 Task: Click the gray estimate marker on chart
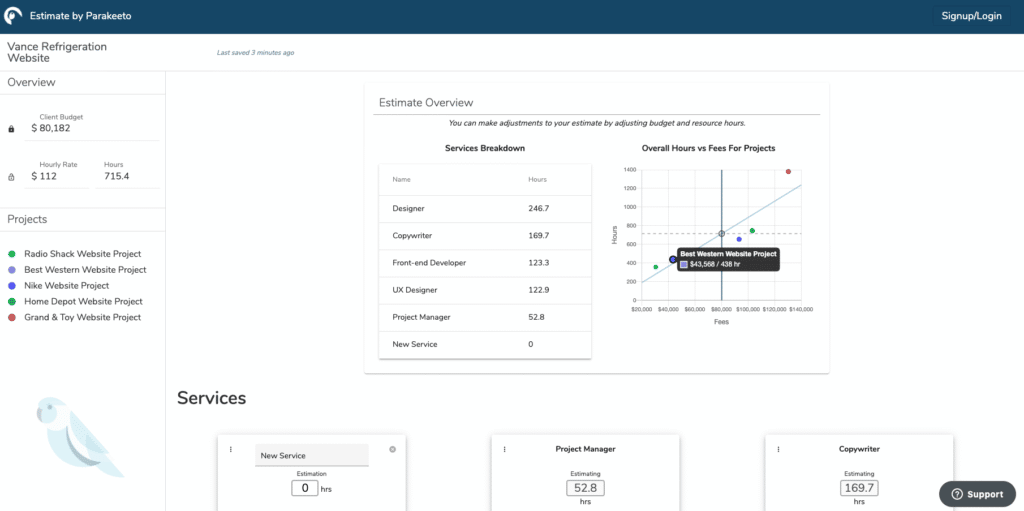[x=722, y=234]
